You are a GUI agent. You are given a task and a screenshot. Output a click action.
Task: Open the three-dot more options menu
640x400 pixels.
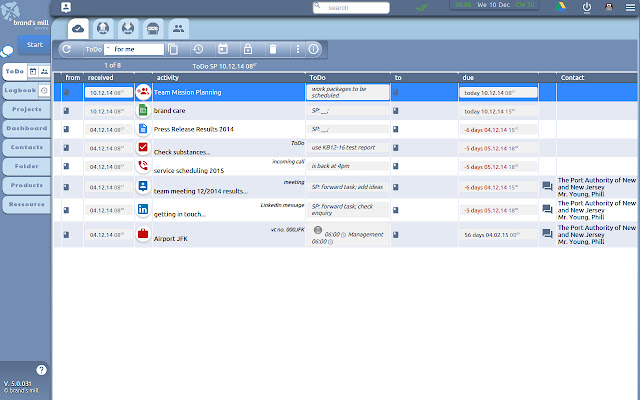pos(298,49)
